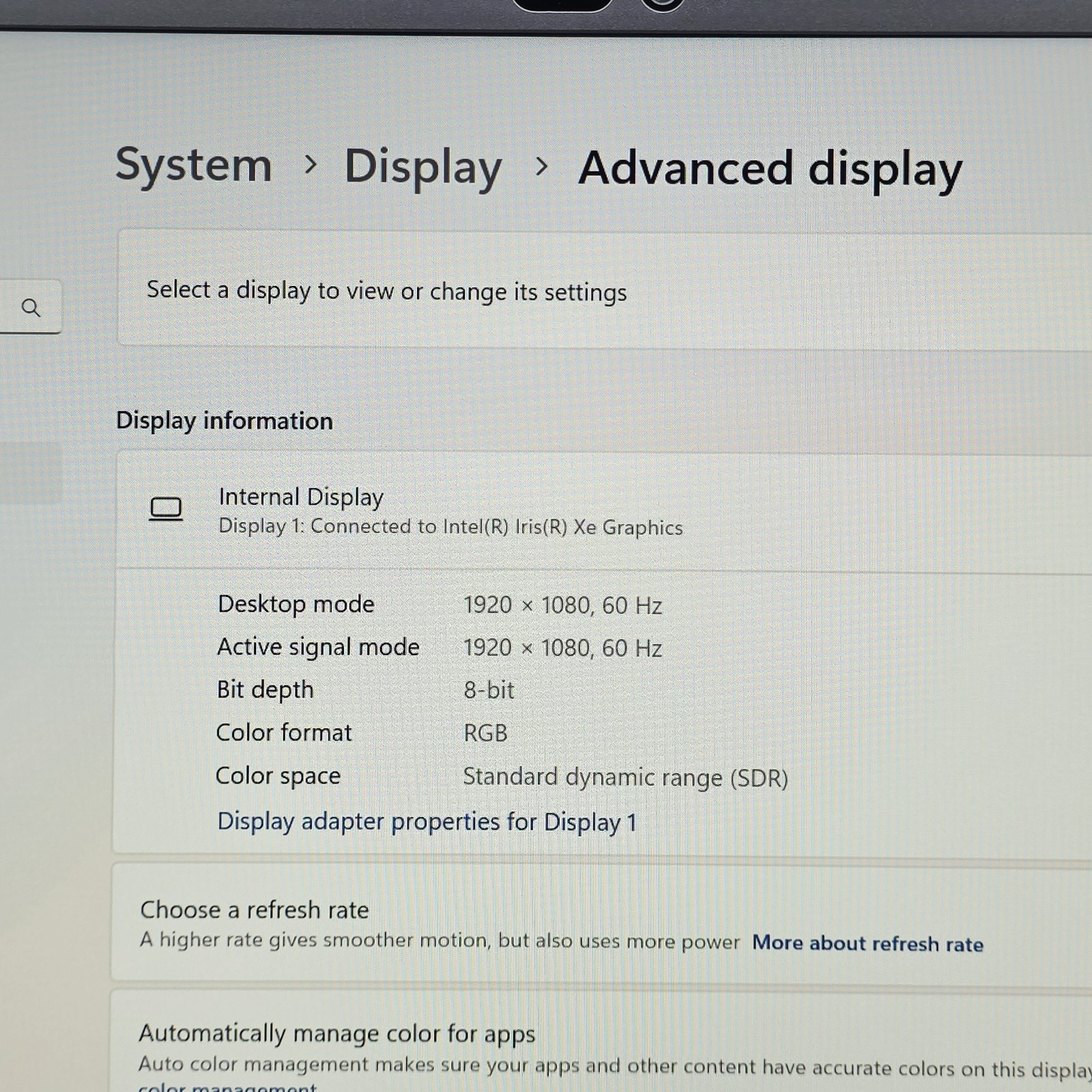This screenshot has height=1092, width=1092.
Task: Click the Intel Iris Xe Graphics connection line
Action: pos(450,527)
